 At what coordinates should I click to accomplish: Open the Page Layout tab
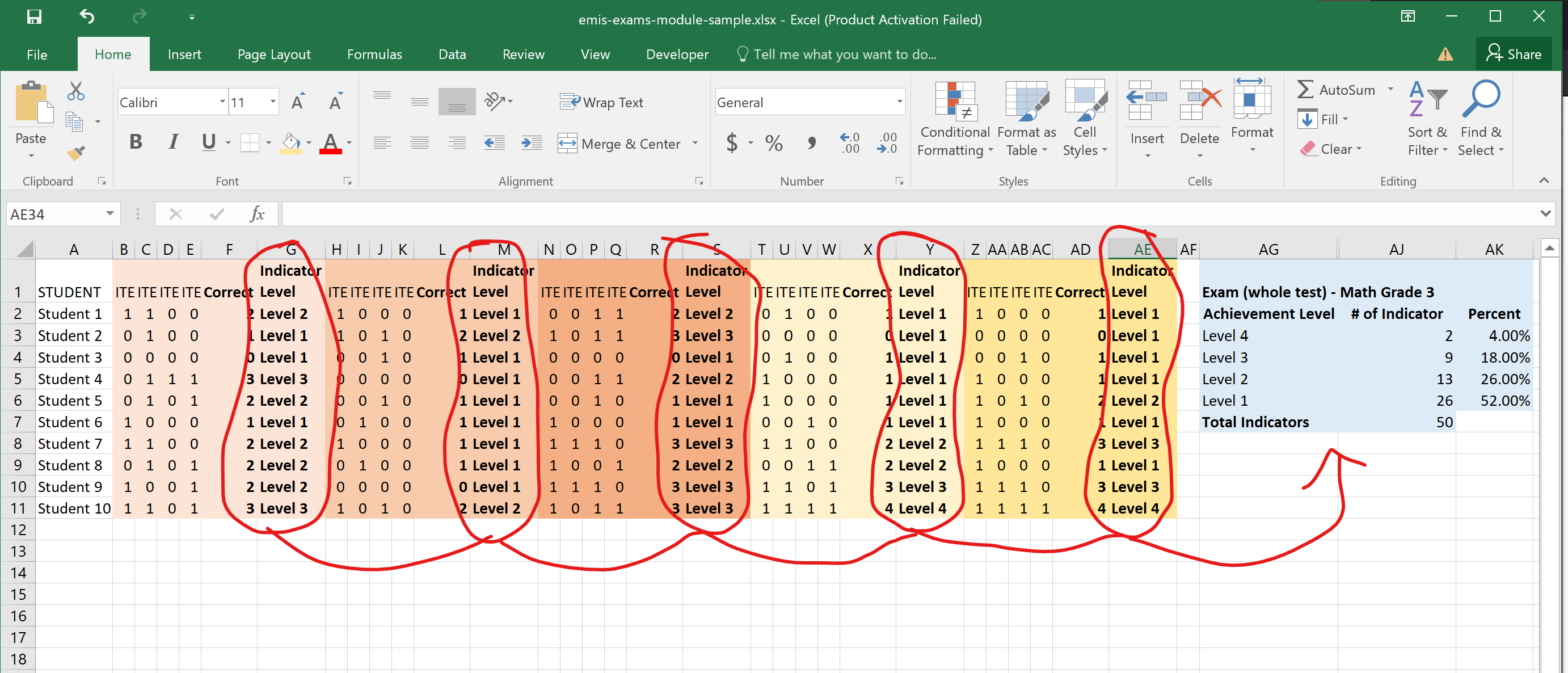274,54
